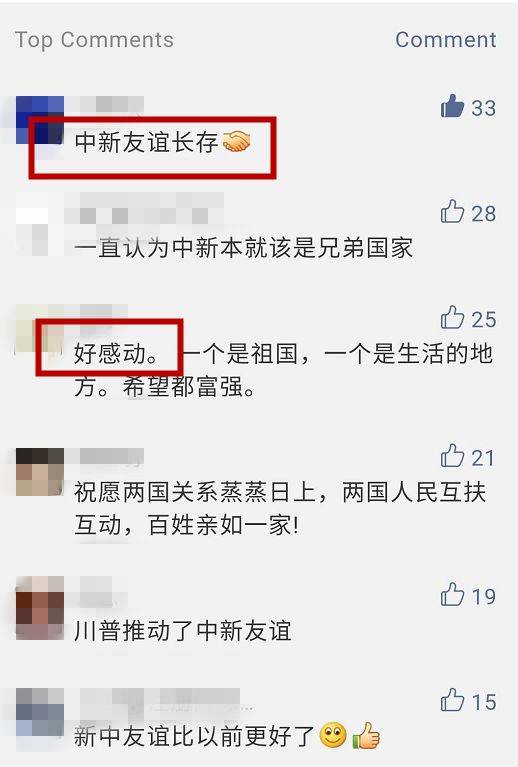Image resolution: width=518 pixels, height=767 pixels.
Task: Select the comment 中新友谊长存
Action: click(x=146, y=142)
